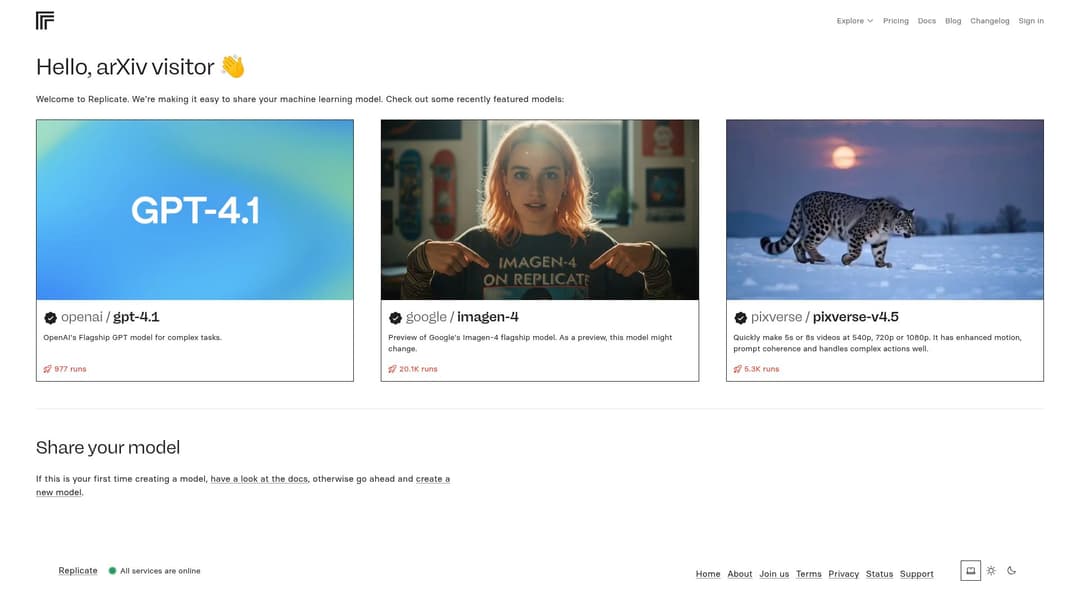This screenshot has height=608, width=1080.
Task: Click the rocket icon beside 5.3K runs
Action: [738, 369]
